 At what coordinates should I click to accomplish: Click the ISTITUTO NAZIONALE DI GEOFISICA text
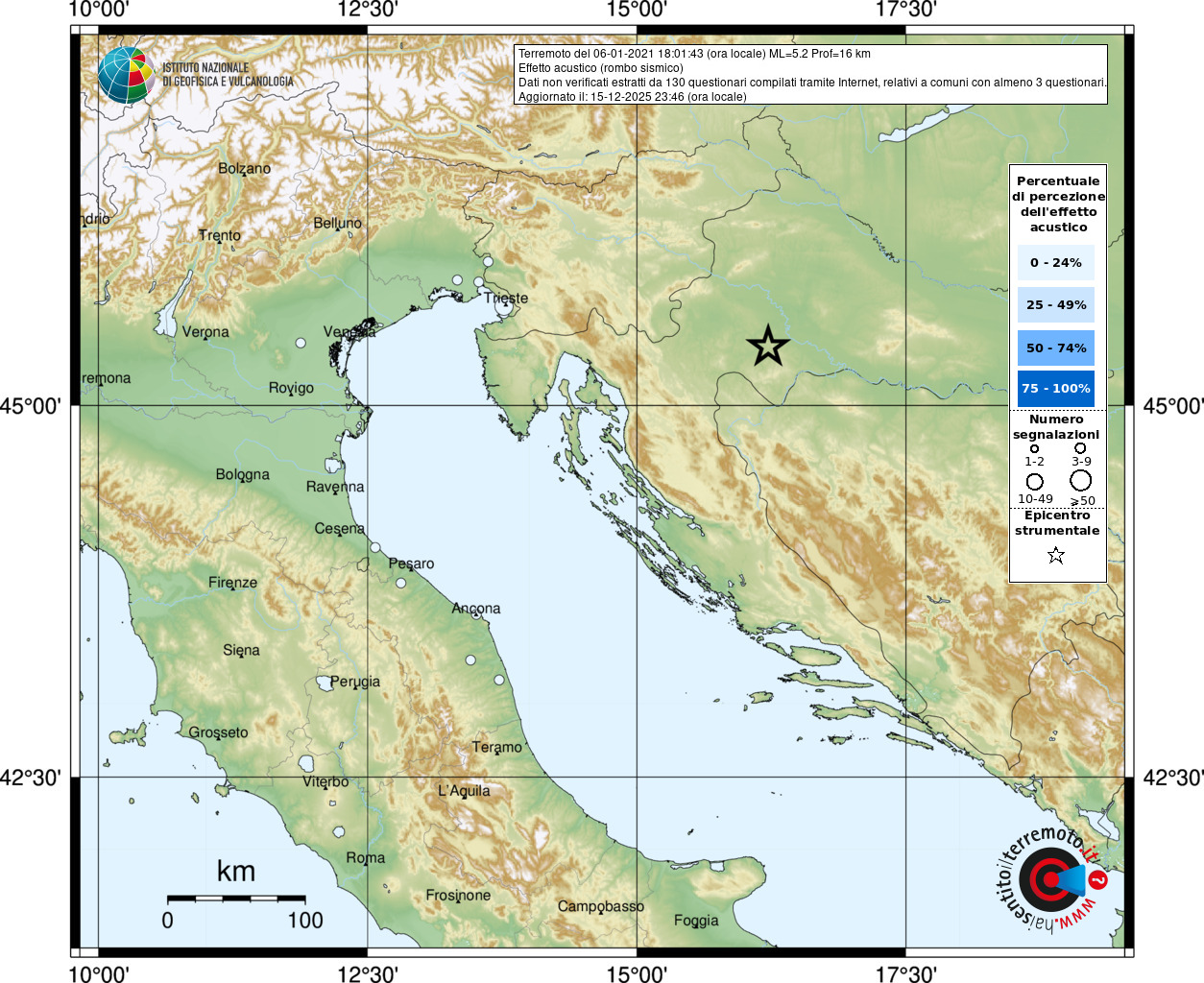[228, 75]
